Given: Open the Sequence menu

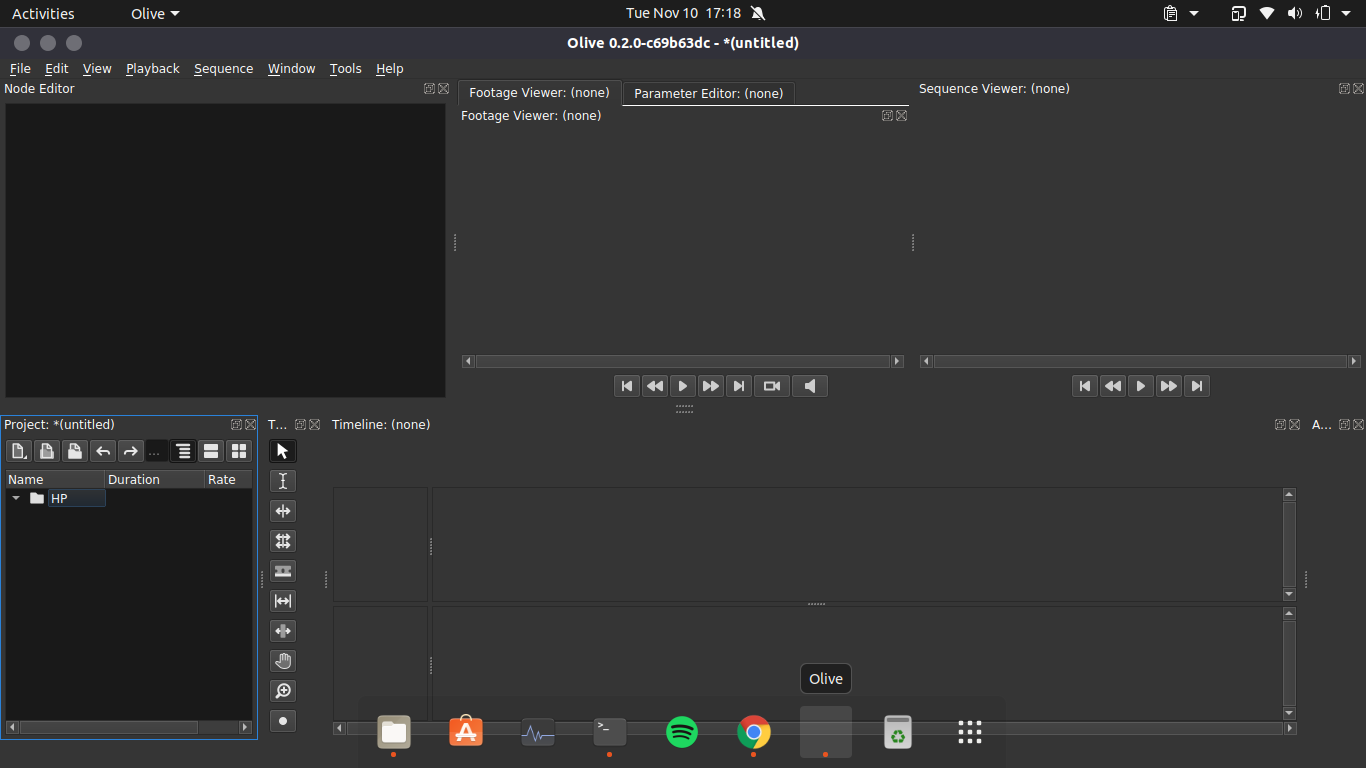Looking at the screenshot, I should click(224, 69).
